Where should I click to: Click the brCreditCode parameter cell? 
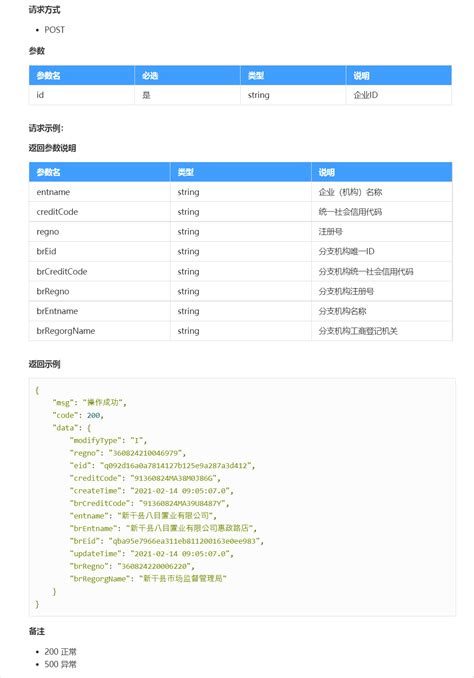(99, 272)
